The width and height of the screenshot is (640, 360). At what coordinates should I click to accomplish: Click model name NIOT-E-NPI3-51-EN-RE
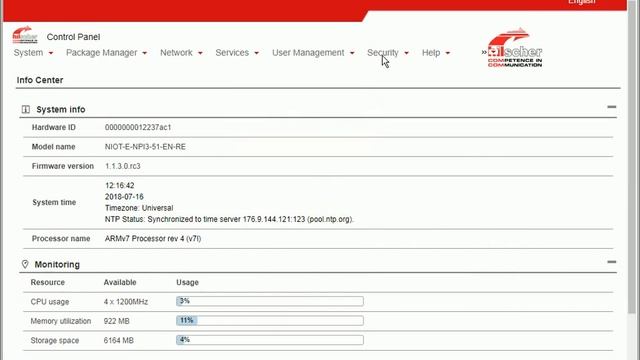pyautogui.click(x=145, y=147)
